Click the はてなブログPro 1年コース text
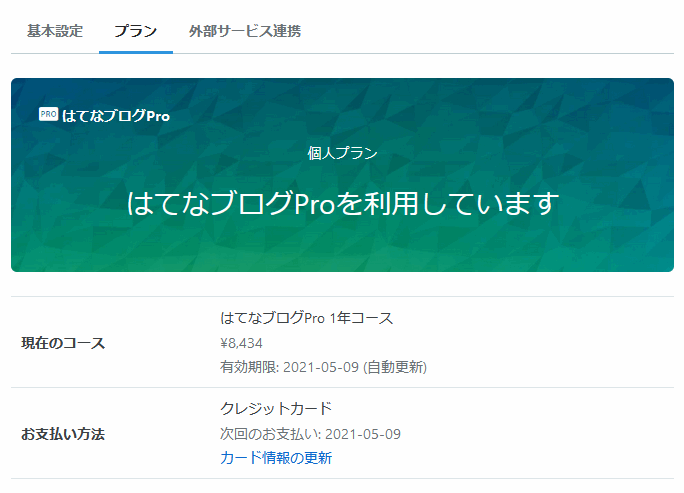This screenshot has height=493, width=684. (307, 318)
